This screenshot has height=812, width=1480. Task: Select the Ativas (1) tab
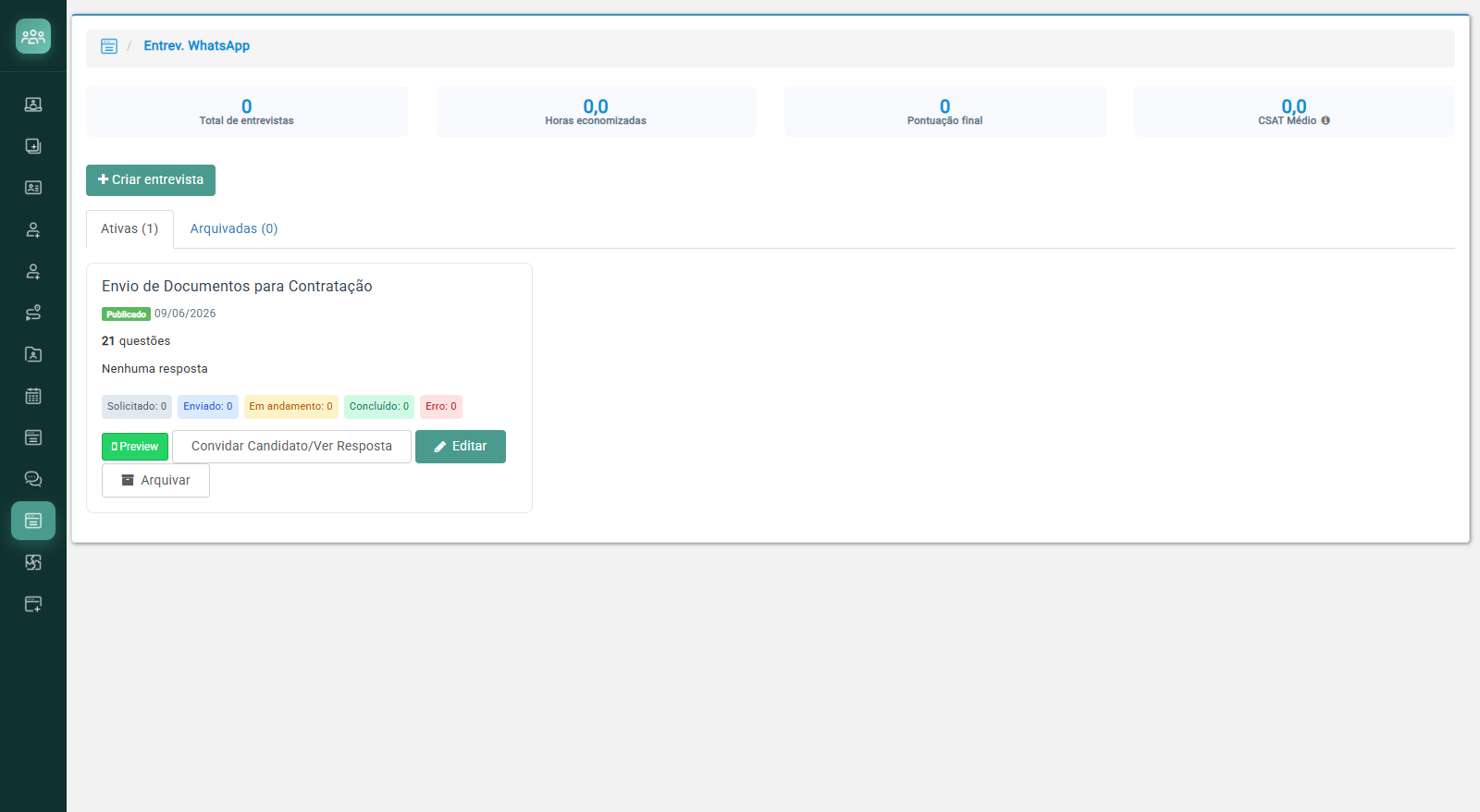(x=129, y=228)
